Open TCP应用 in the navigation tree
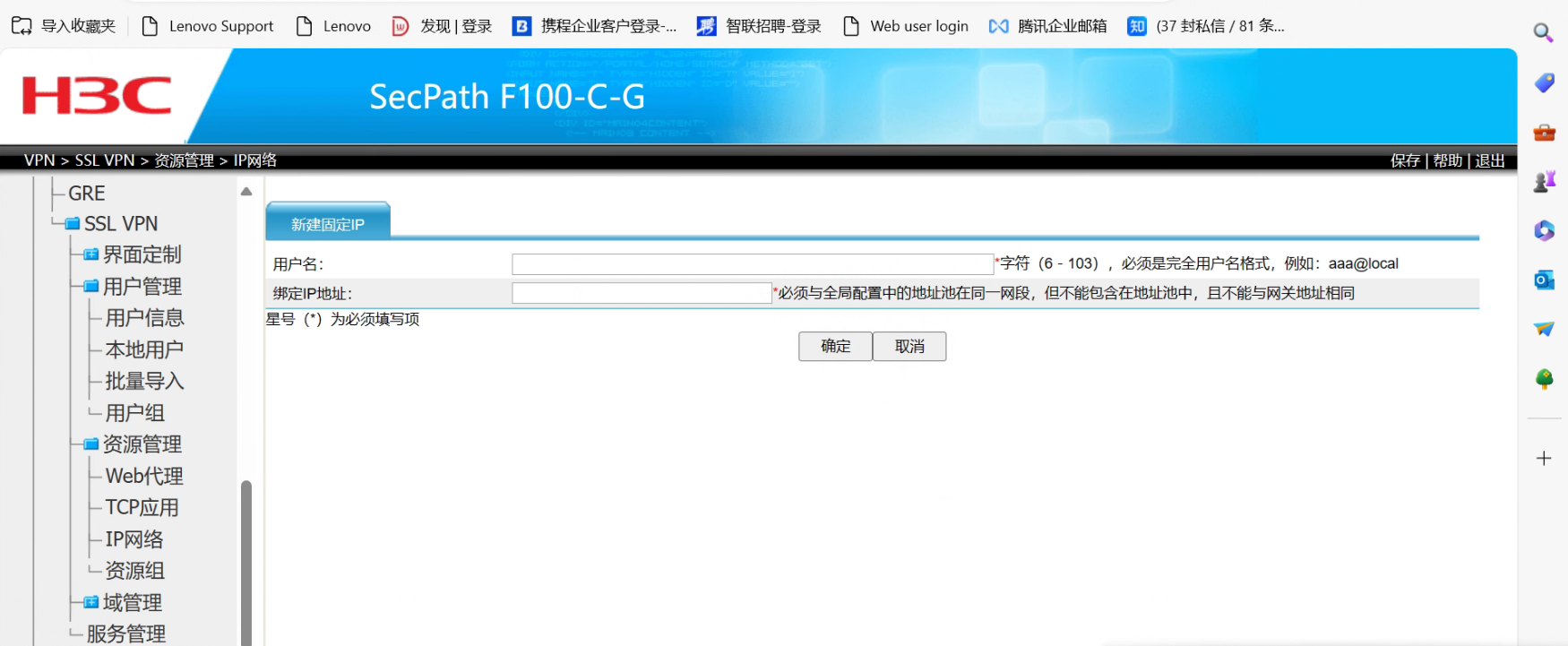The width and height of the screenshot is (1568, 646). (x=142, y=508)
